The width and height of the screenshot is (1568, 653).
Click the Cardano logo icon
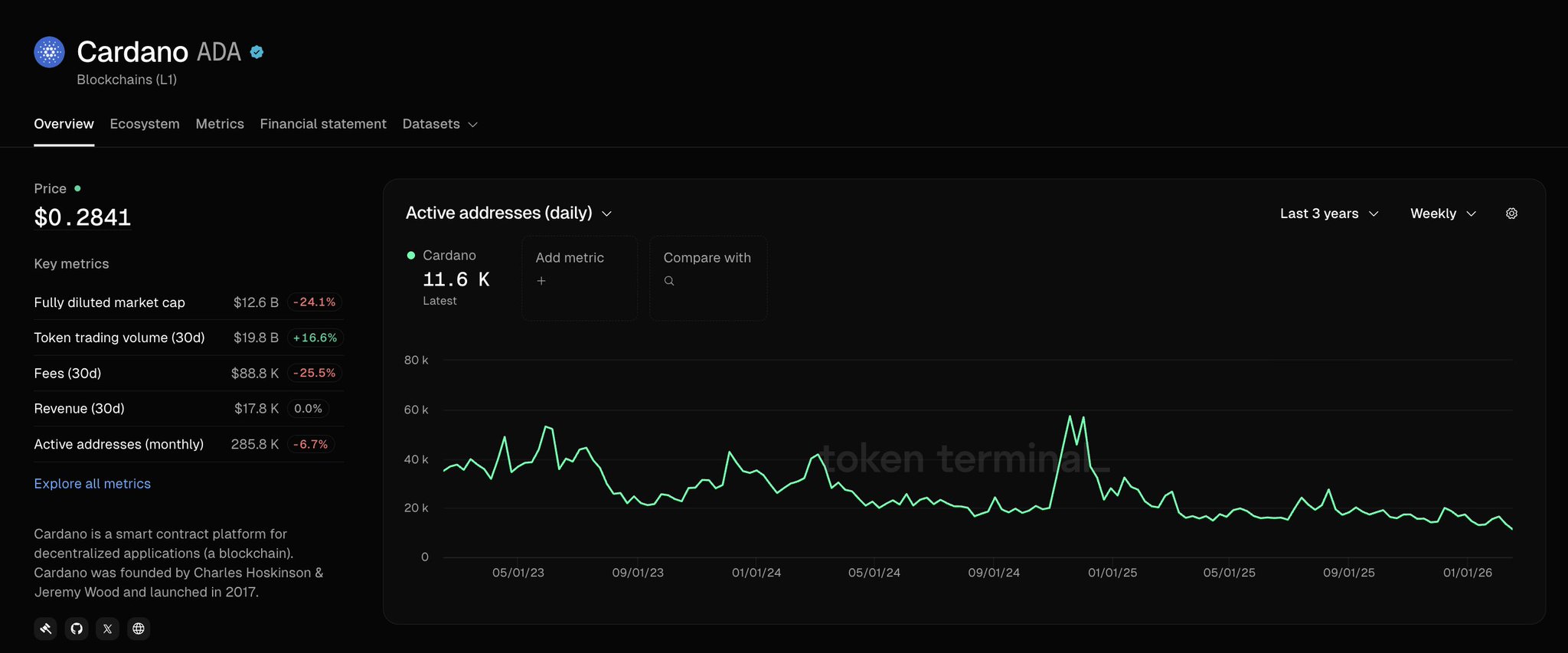point(50,52)
